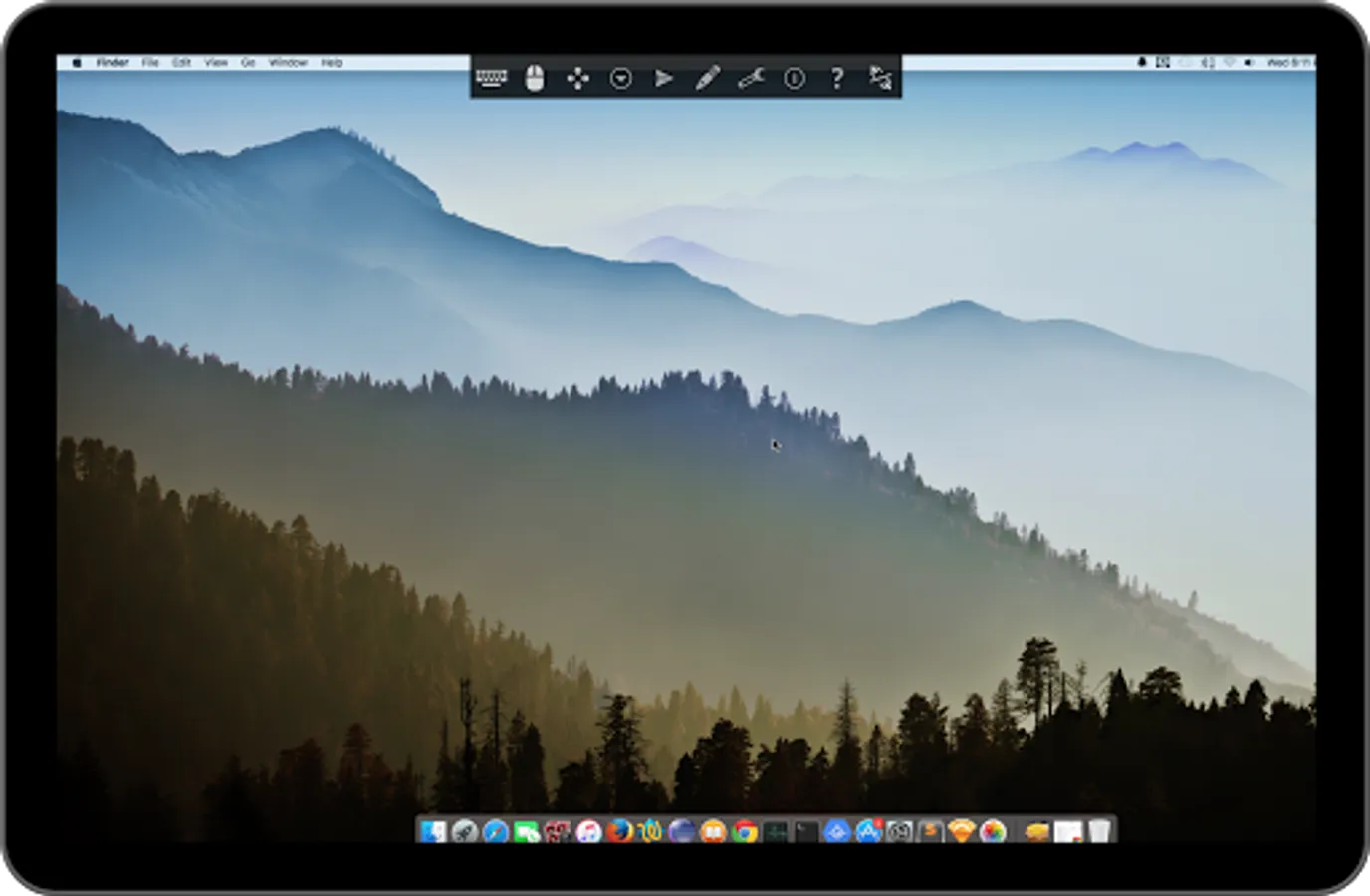Viewport: 1370px width, 896px height.
Task: Open the File menu
Action: click(x=150, y=62)
